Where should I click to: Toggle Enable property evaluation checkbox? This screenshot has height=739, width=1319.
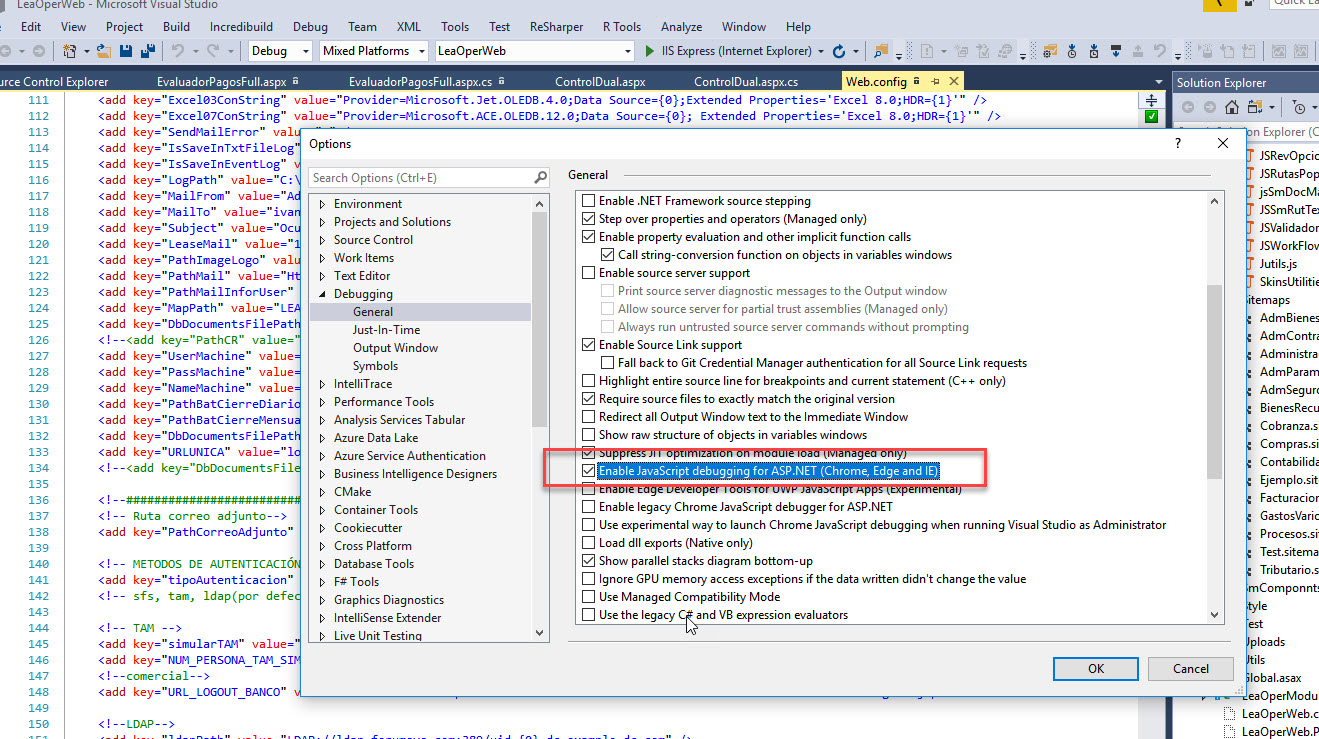tap(588, 237)
